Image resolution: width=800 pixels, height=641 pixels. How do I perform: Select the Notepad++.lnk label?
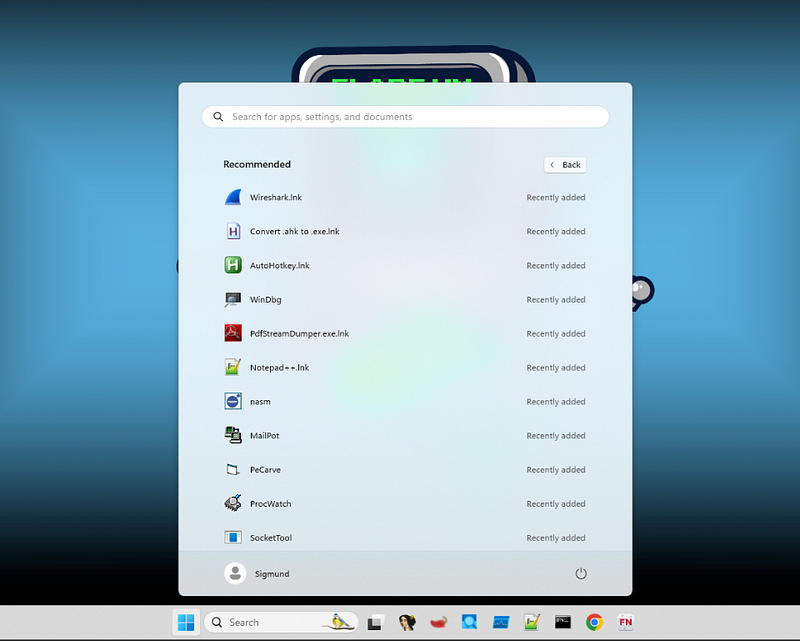coord(280,367)
